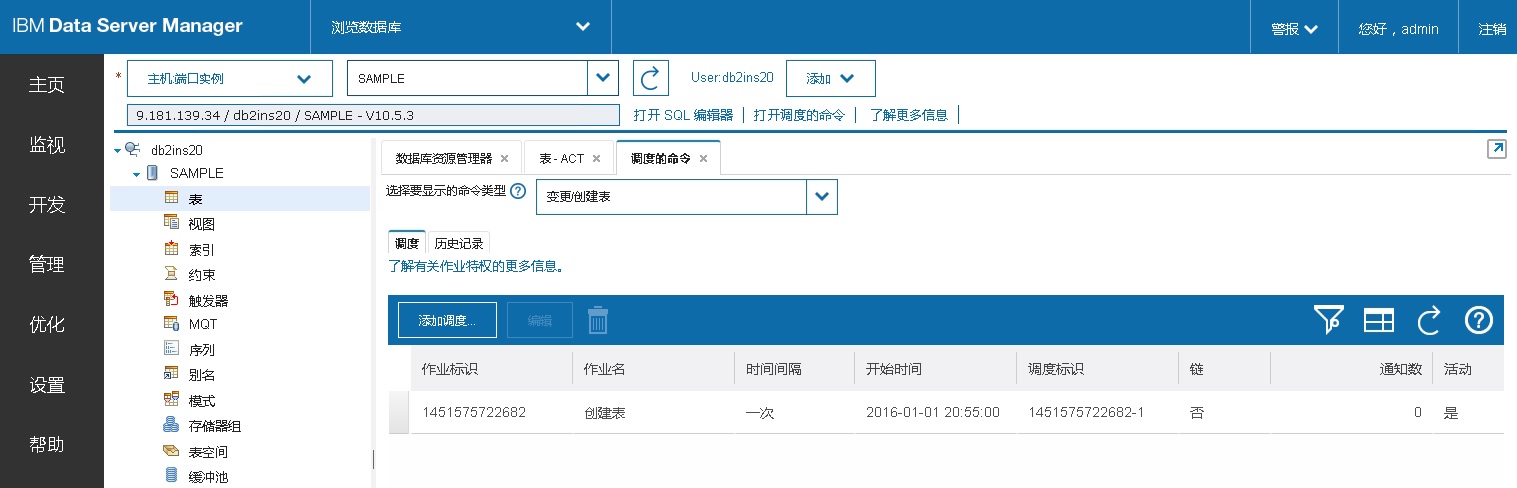Click the 开始时间 column header
The image size is (1517, 488).
[935, 369]
